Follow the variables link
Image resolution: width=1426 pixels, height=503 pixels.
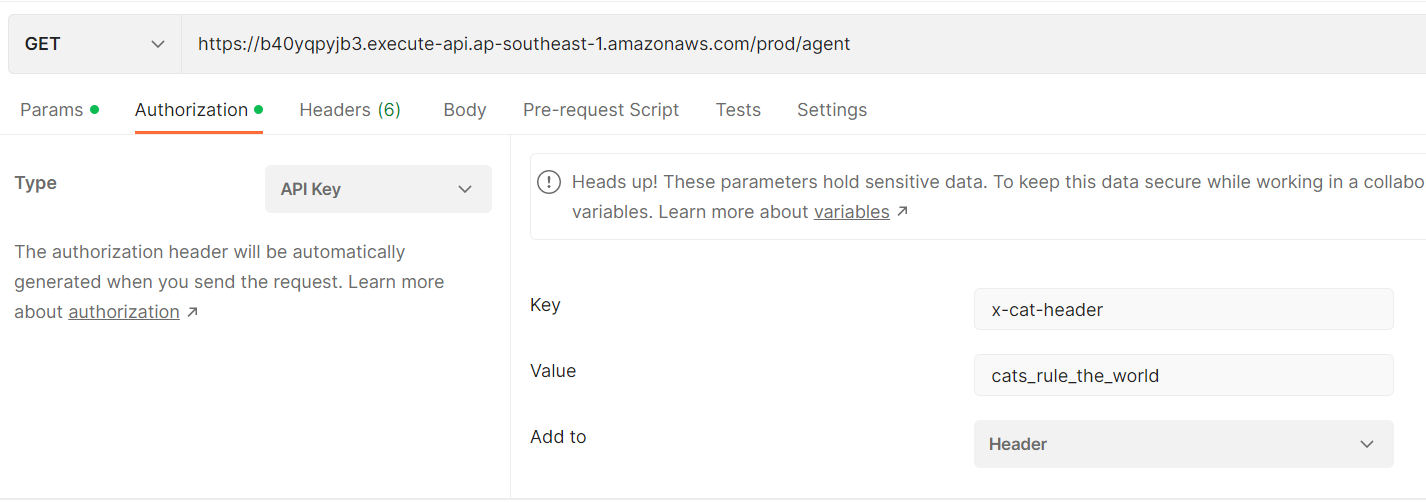[851, 212]
